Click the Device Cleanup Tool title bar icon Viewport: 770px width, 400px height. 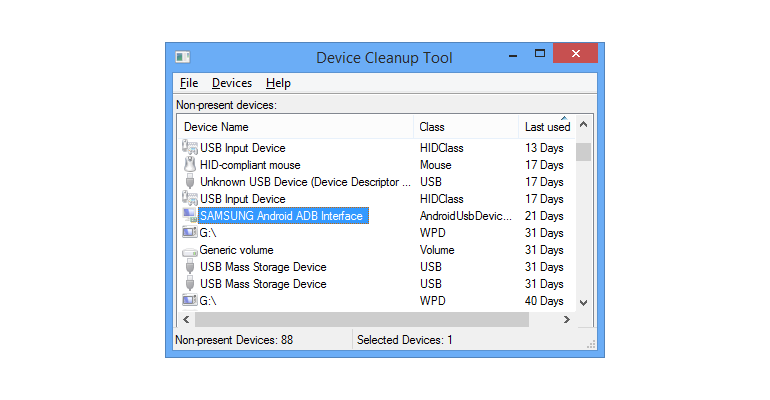(x=183, y=57)
